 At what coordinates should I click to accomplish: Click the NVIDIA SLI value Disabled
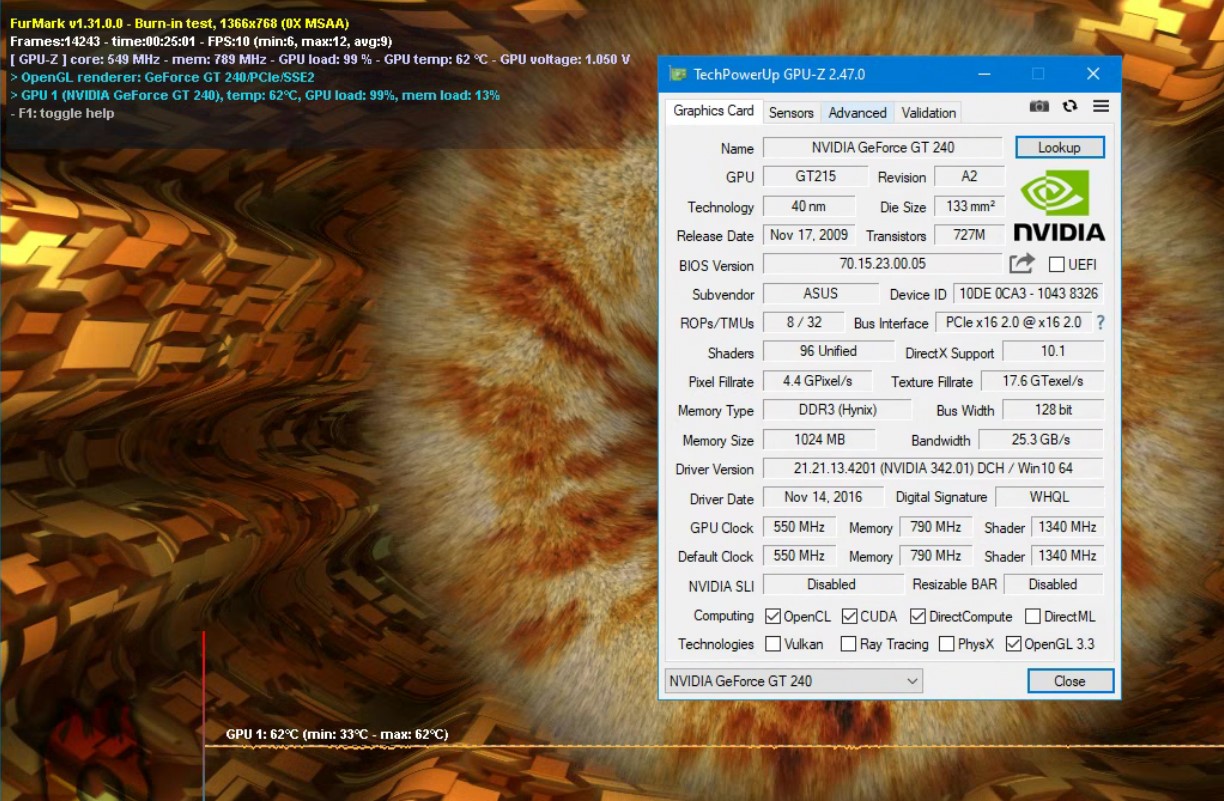pyautogui.click(x=832, y=585)
